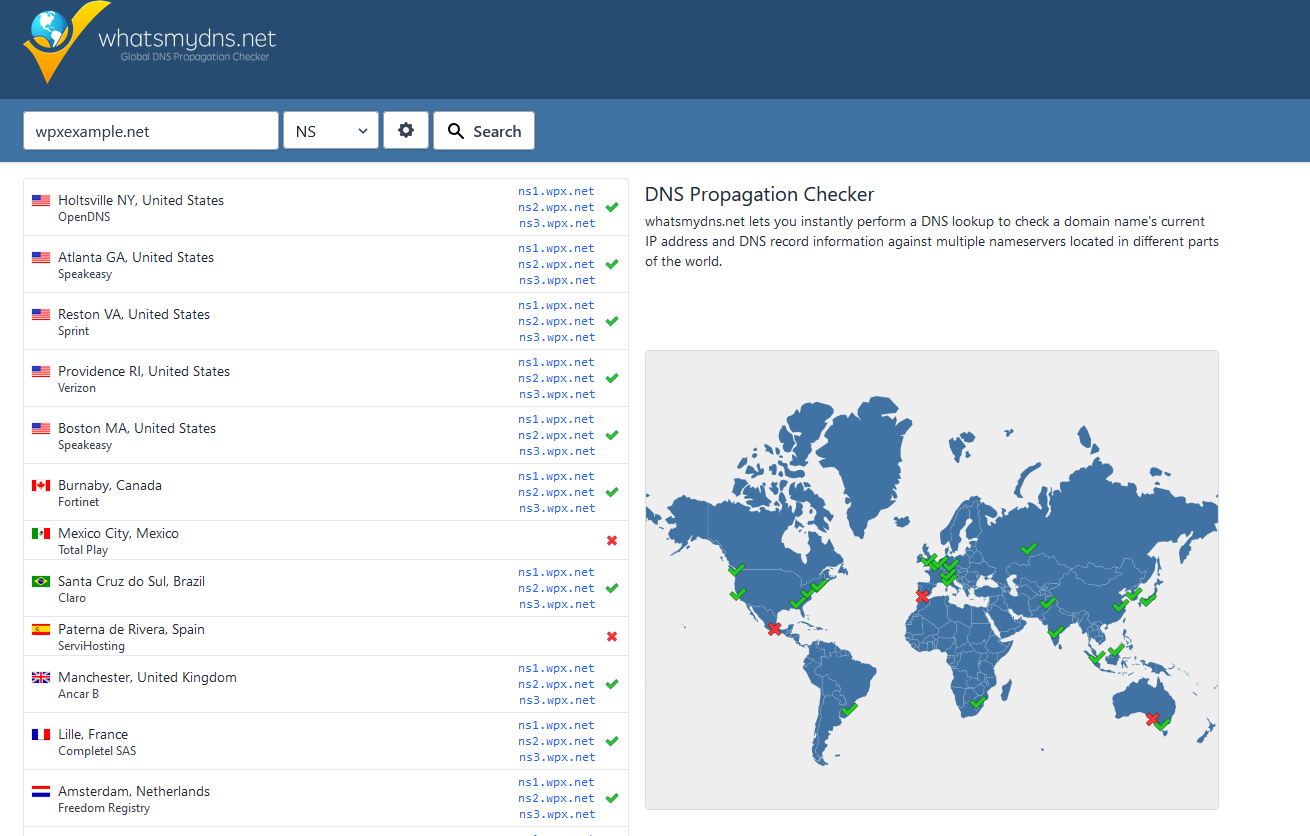The height and width of the screenshot is (836, 1310).
Task: Click the domain name input field
Action: tap(151, 131)
